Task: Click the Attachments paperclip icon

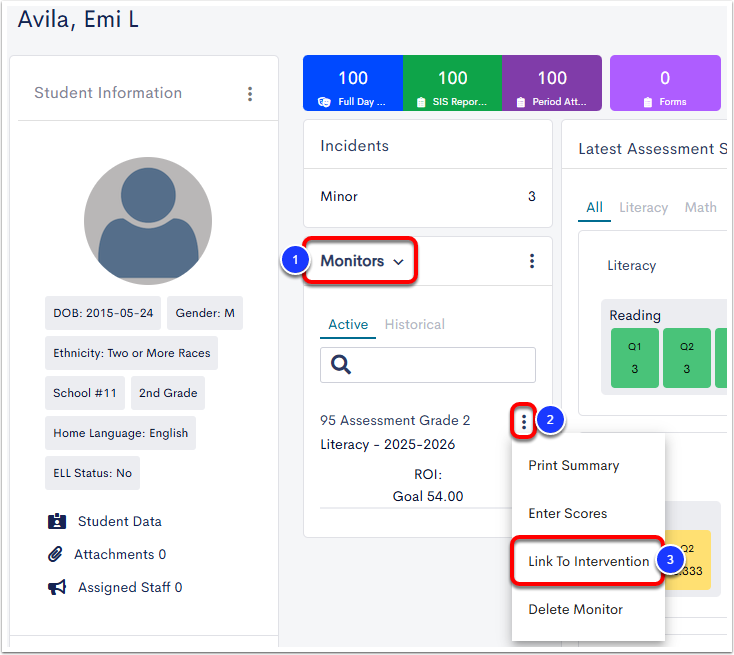Action: point(55,554)
